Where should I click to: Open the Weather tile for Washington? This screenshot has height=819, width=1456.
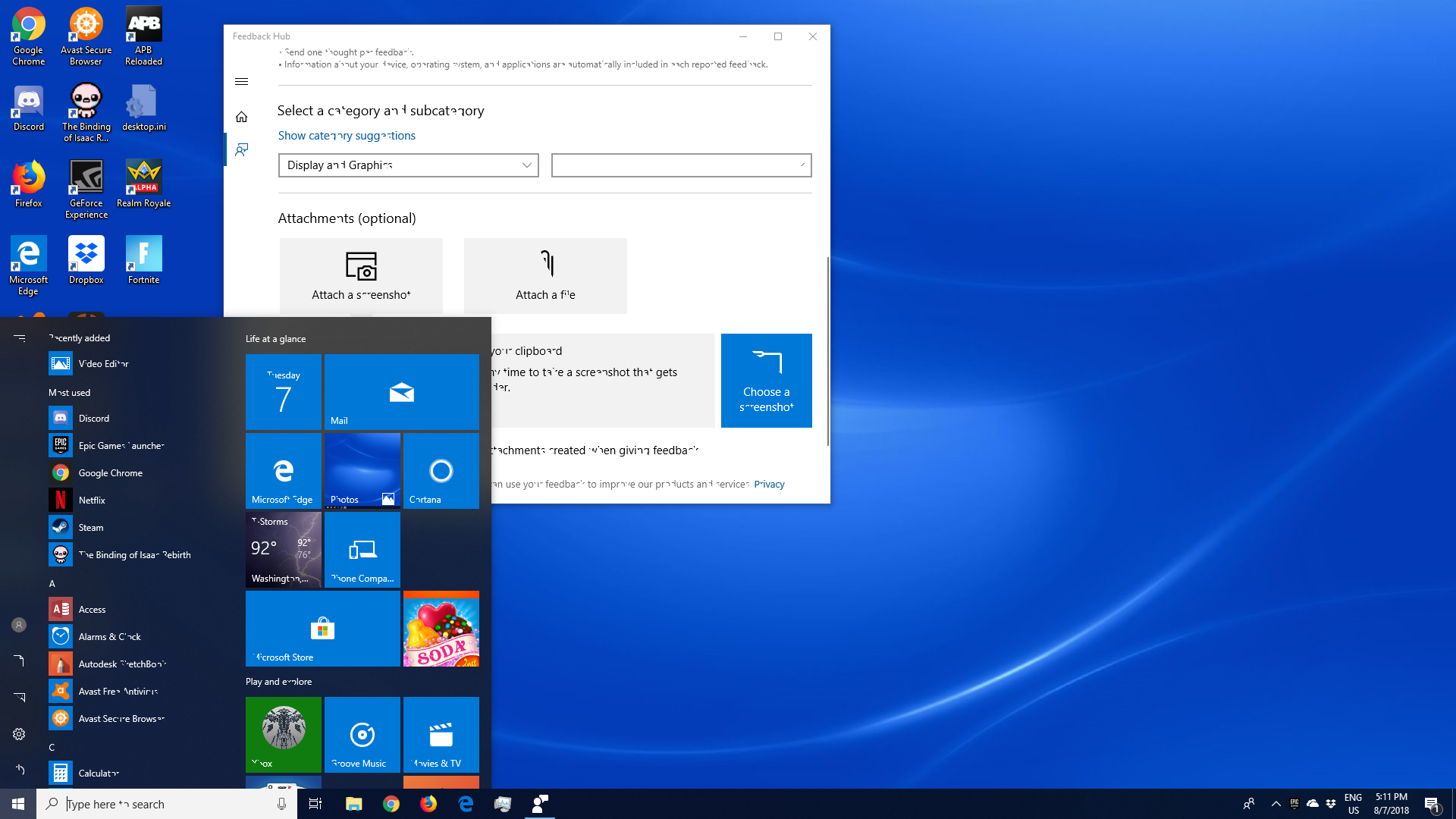tap(284, 550)
